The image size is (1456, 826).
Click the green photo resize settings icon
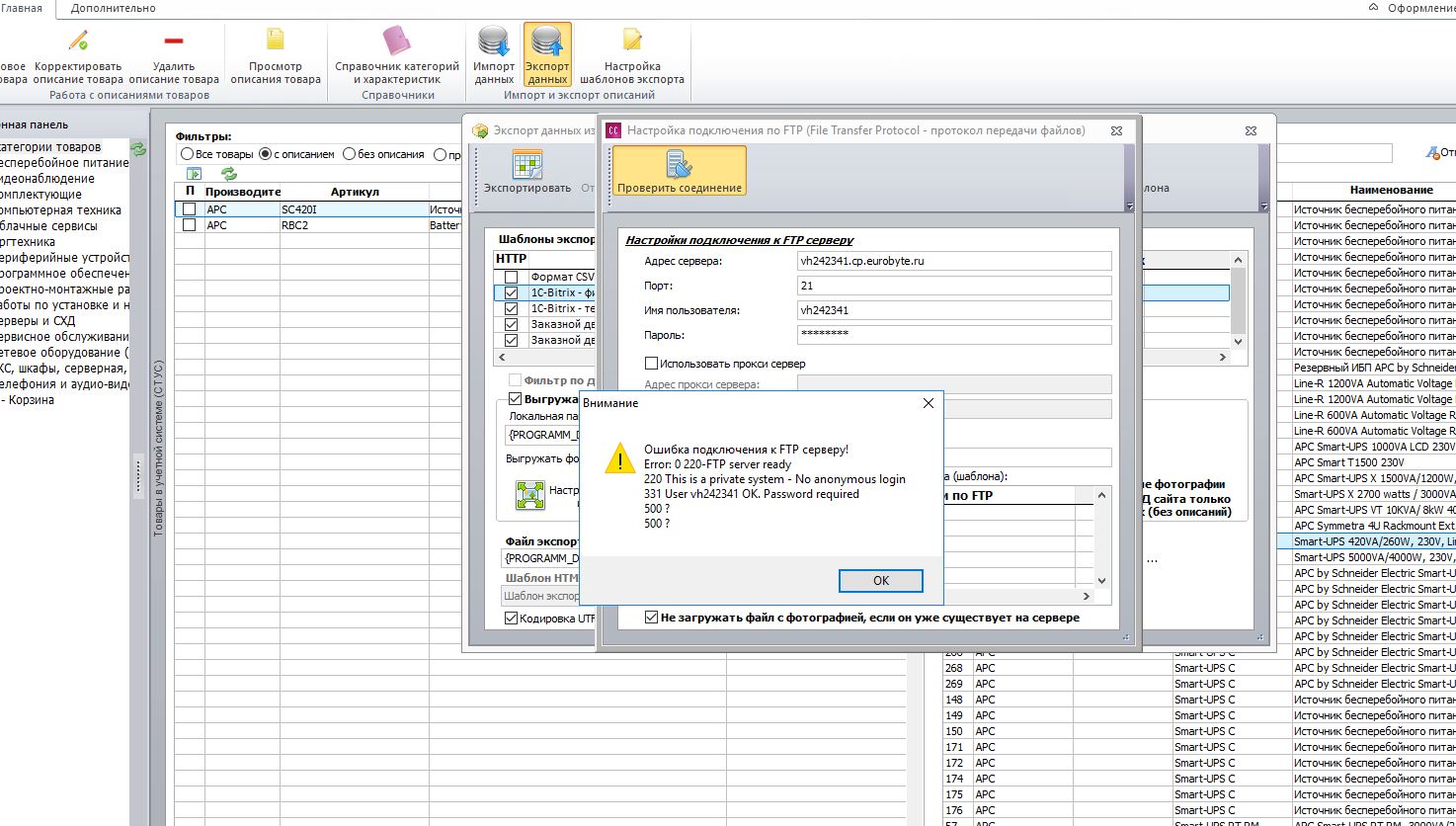point(530,495)
